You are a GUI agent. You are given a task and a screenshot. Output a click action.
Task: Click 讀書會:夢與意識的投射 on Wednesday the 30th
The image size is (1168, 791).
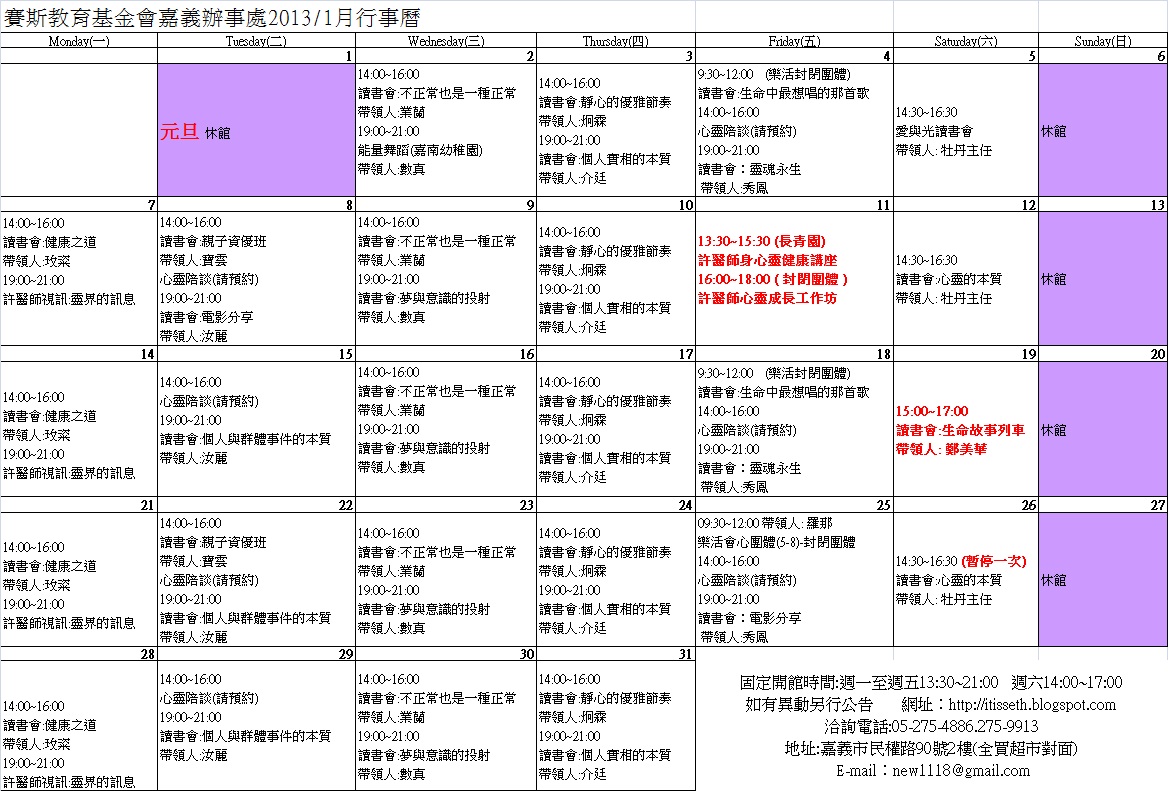coord(424,755)
